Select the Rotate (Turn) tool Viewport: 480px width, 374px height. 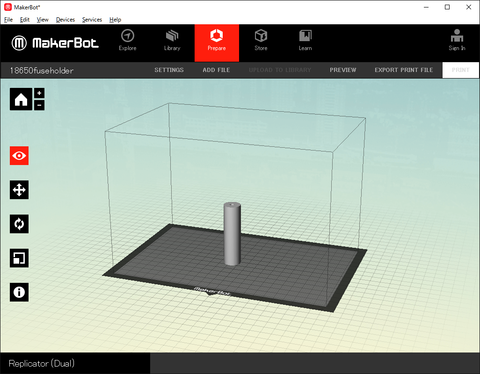pyautogui.click(x=19, y=224)
